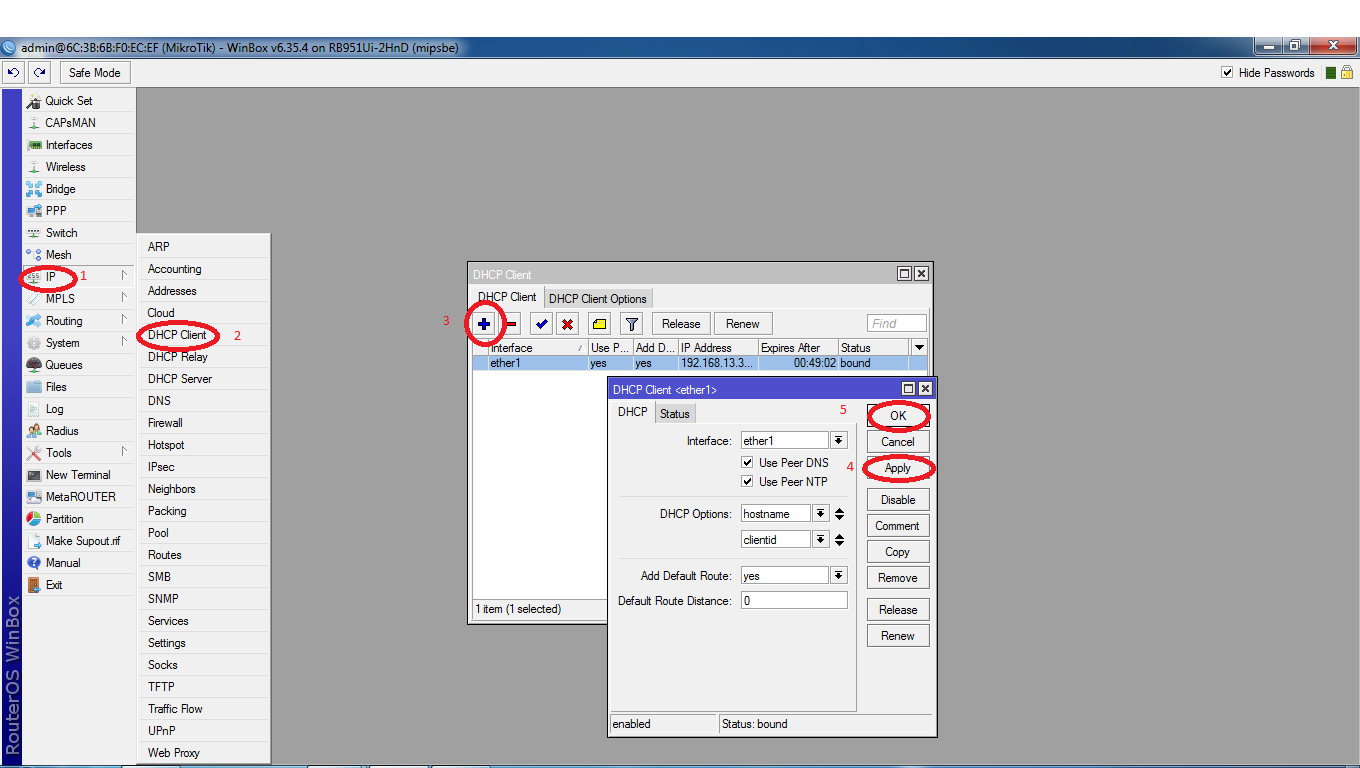Click the Wireless sidebar icon

pos(34,167)
